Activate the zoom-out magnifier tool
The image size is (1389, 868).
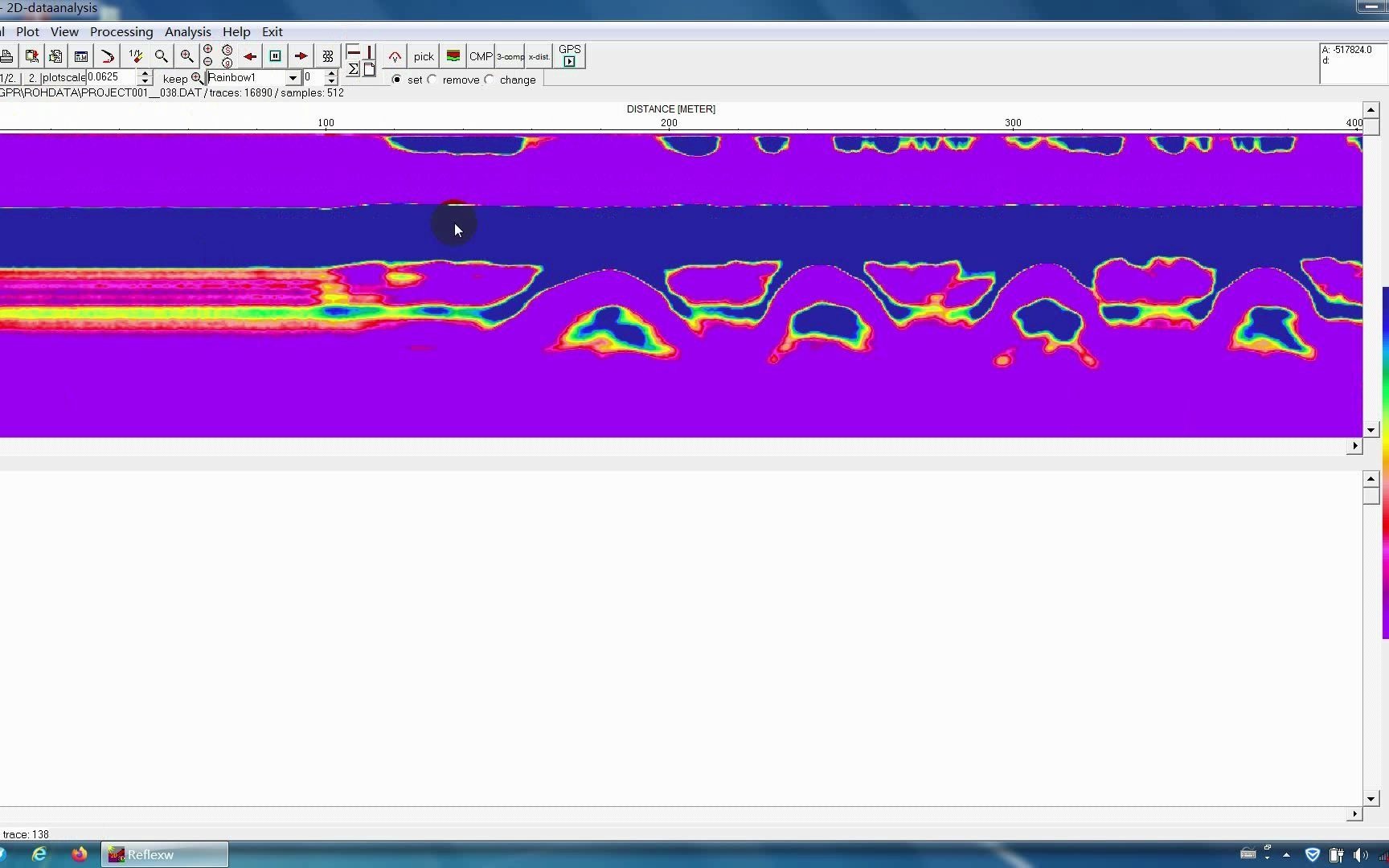tap(162, 55)
